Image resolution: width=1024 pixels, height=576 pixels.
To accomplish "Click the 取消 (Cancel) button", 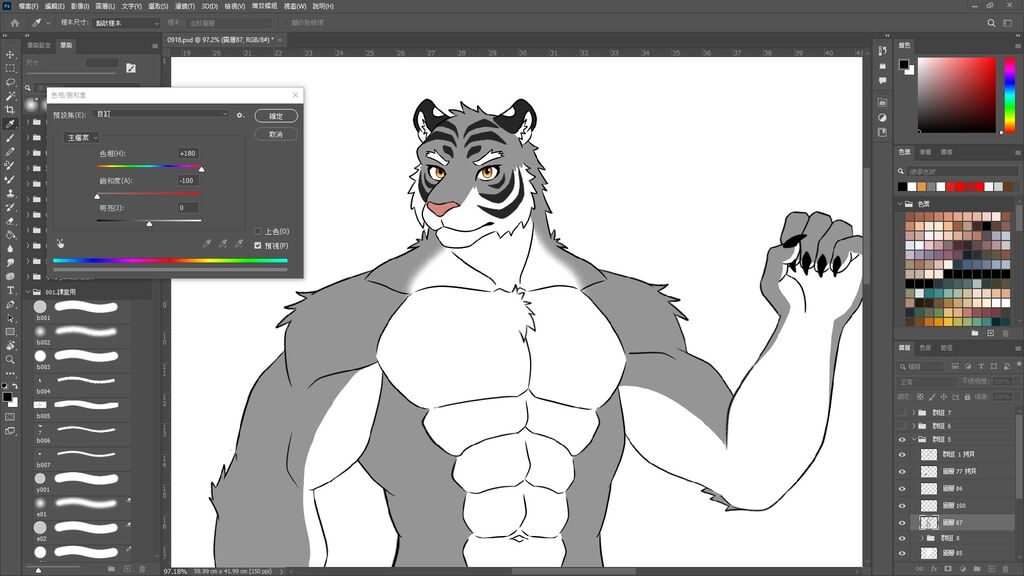I will click(x=276, y=134).
